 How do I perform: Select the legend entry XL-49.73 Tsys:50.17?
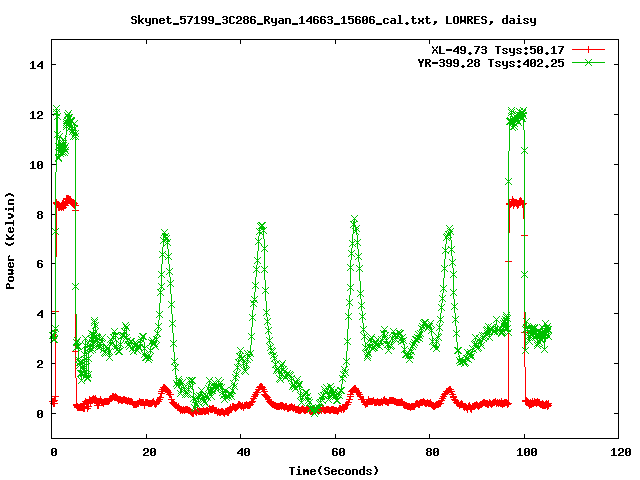pos(498,50)
